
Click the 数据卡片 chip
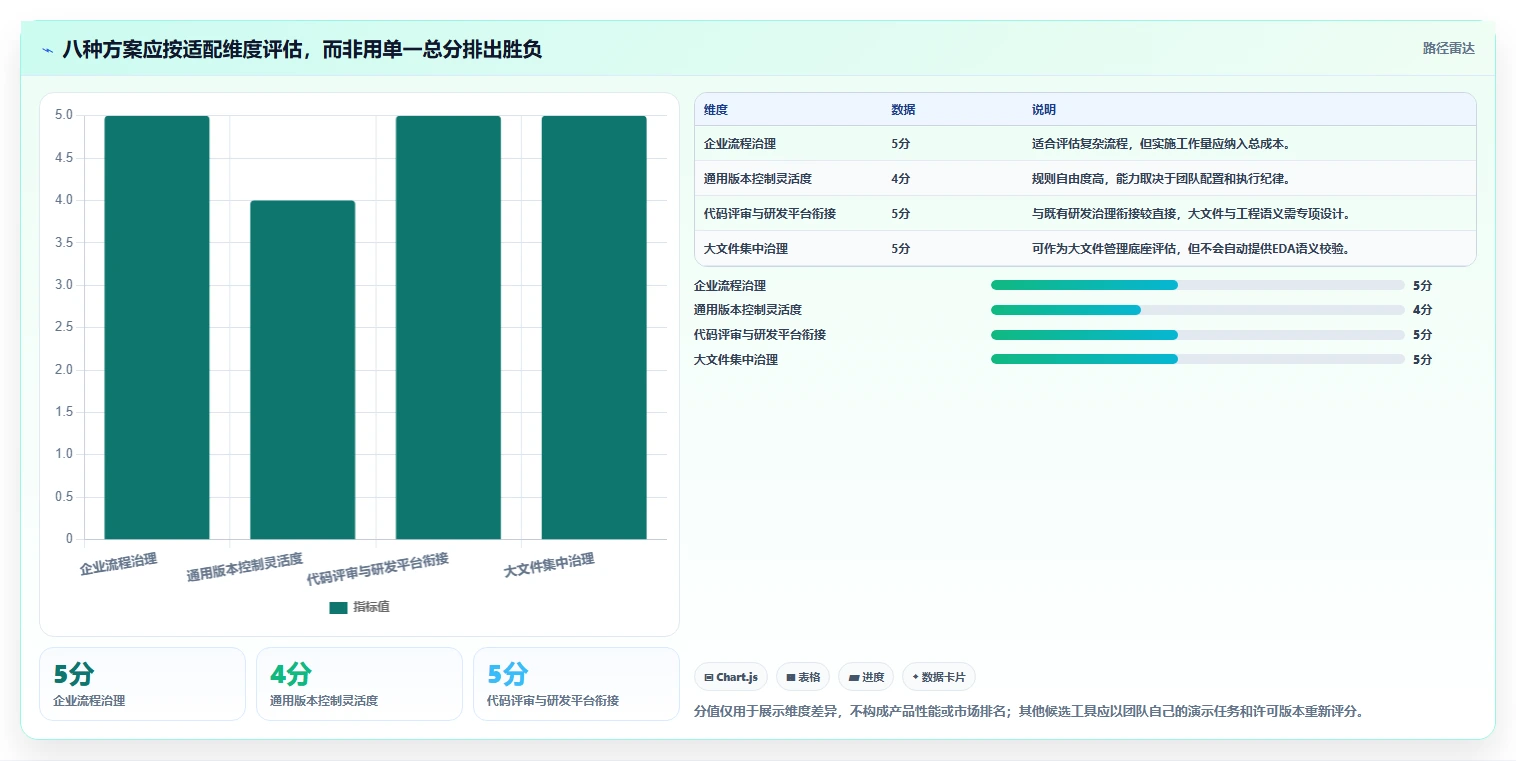pyautogui.click(x=939, y=677)
